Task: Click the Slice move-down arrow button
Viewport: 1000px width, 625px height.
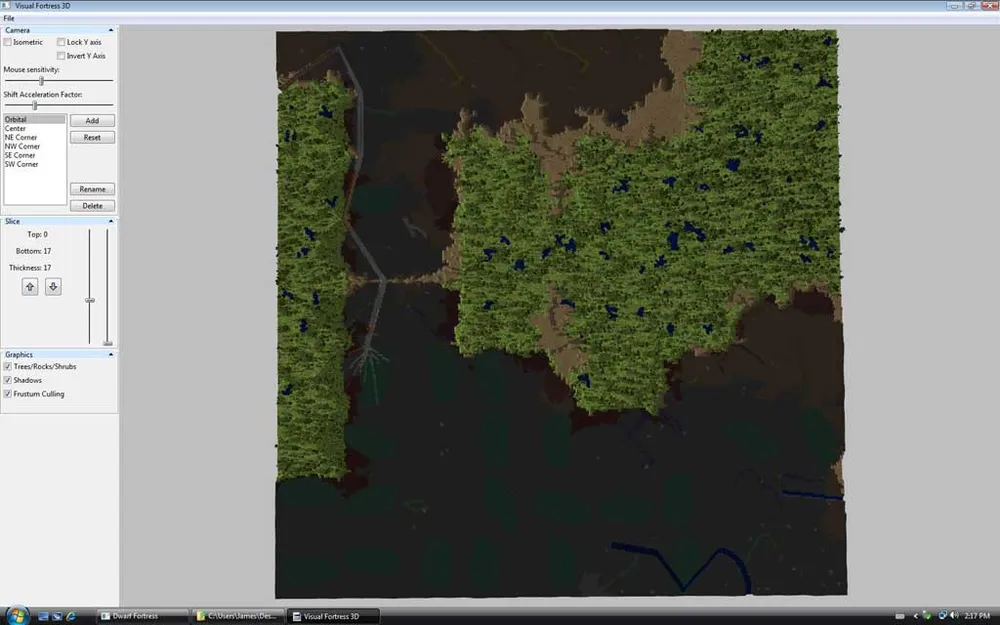Action: [54, 286]
